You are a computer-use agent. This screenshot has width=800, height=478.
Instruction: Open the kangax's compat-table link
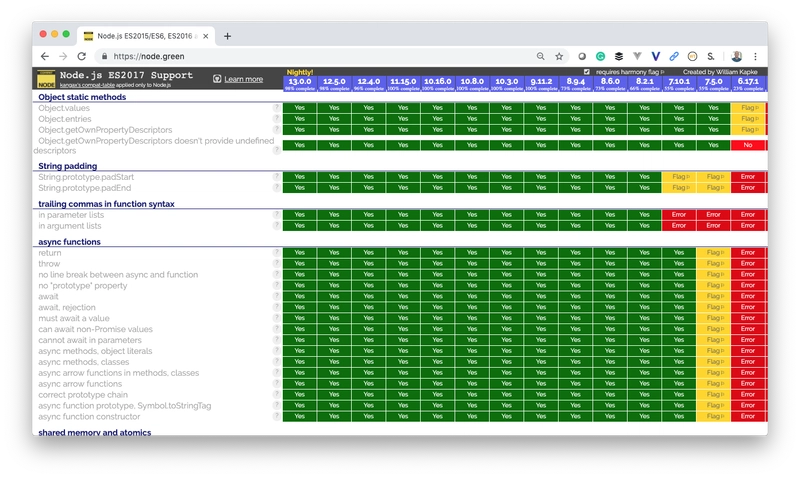click(85, 87)
